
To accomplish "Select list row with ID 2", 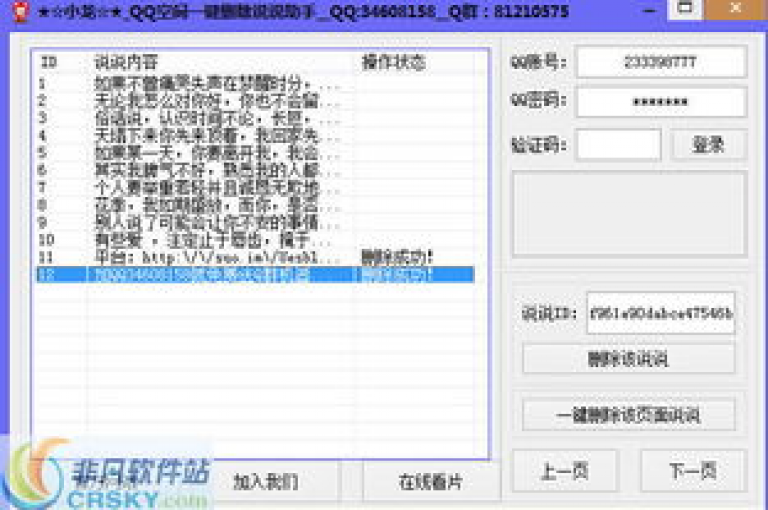I will (256, 101).
